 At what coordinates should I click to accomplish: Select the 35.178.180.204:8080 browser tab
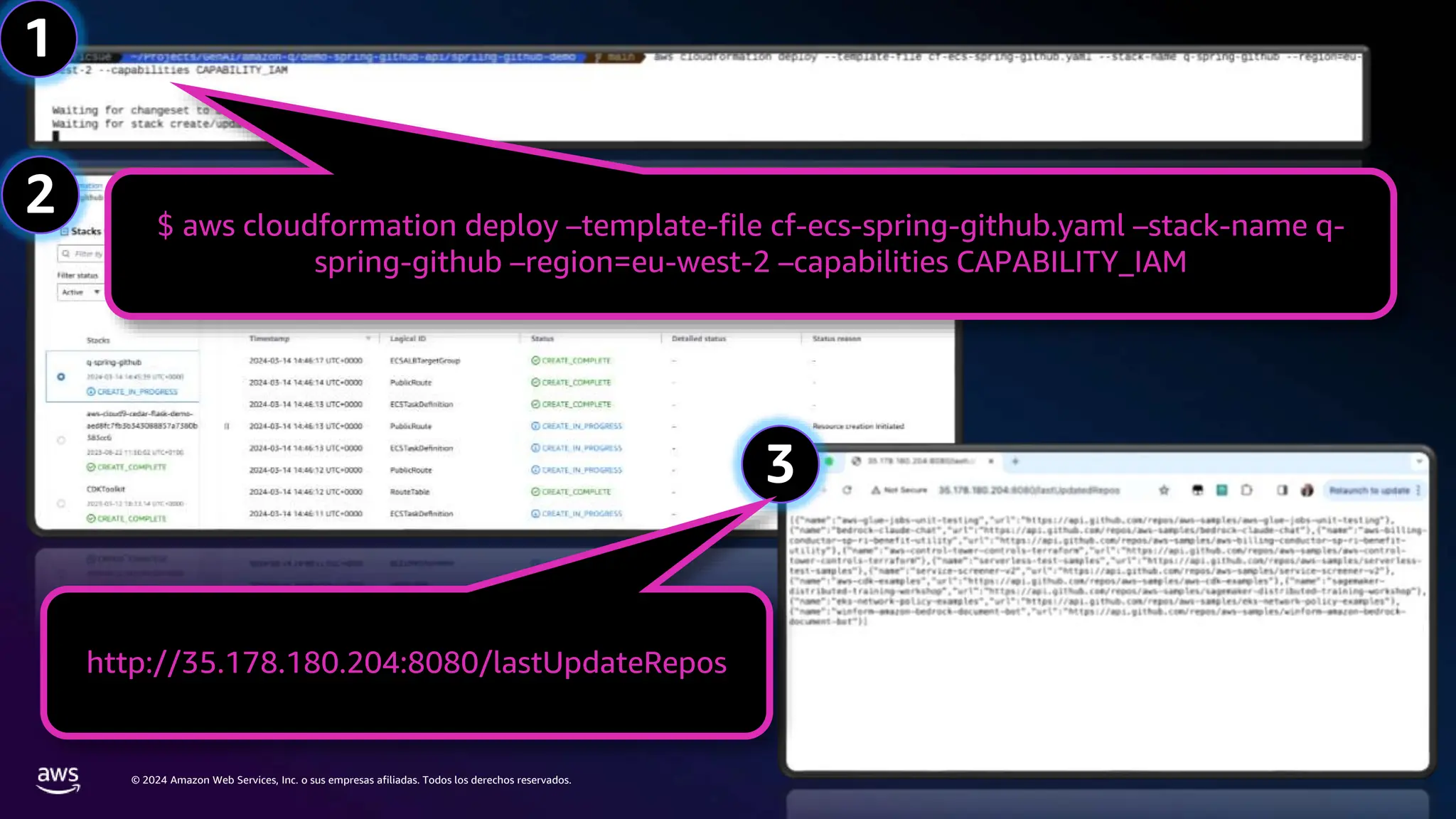(x=921, y=461)
